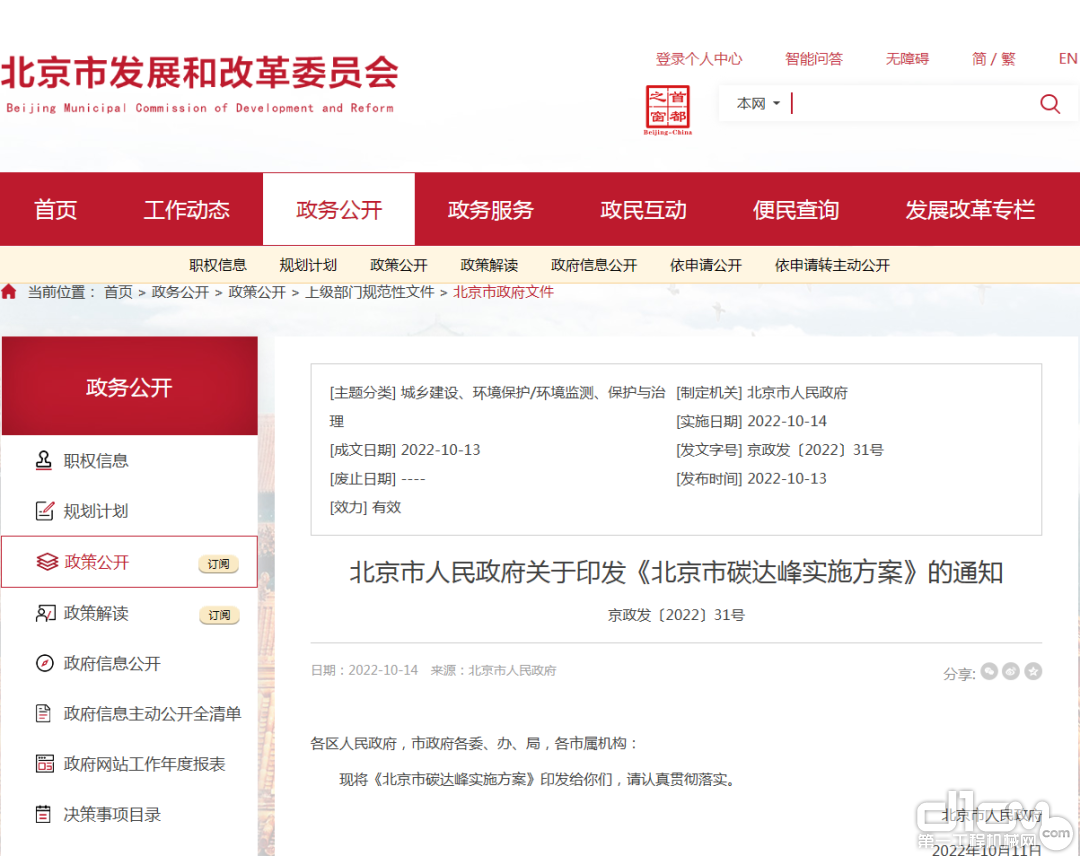Click the 首都之窗 logo stamp
The image size is (1080, 856).
[668, 106]
